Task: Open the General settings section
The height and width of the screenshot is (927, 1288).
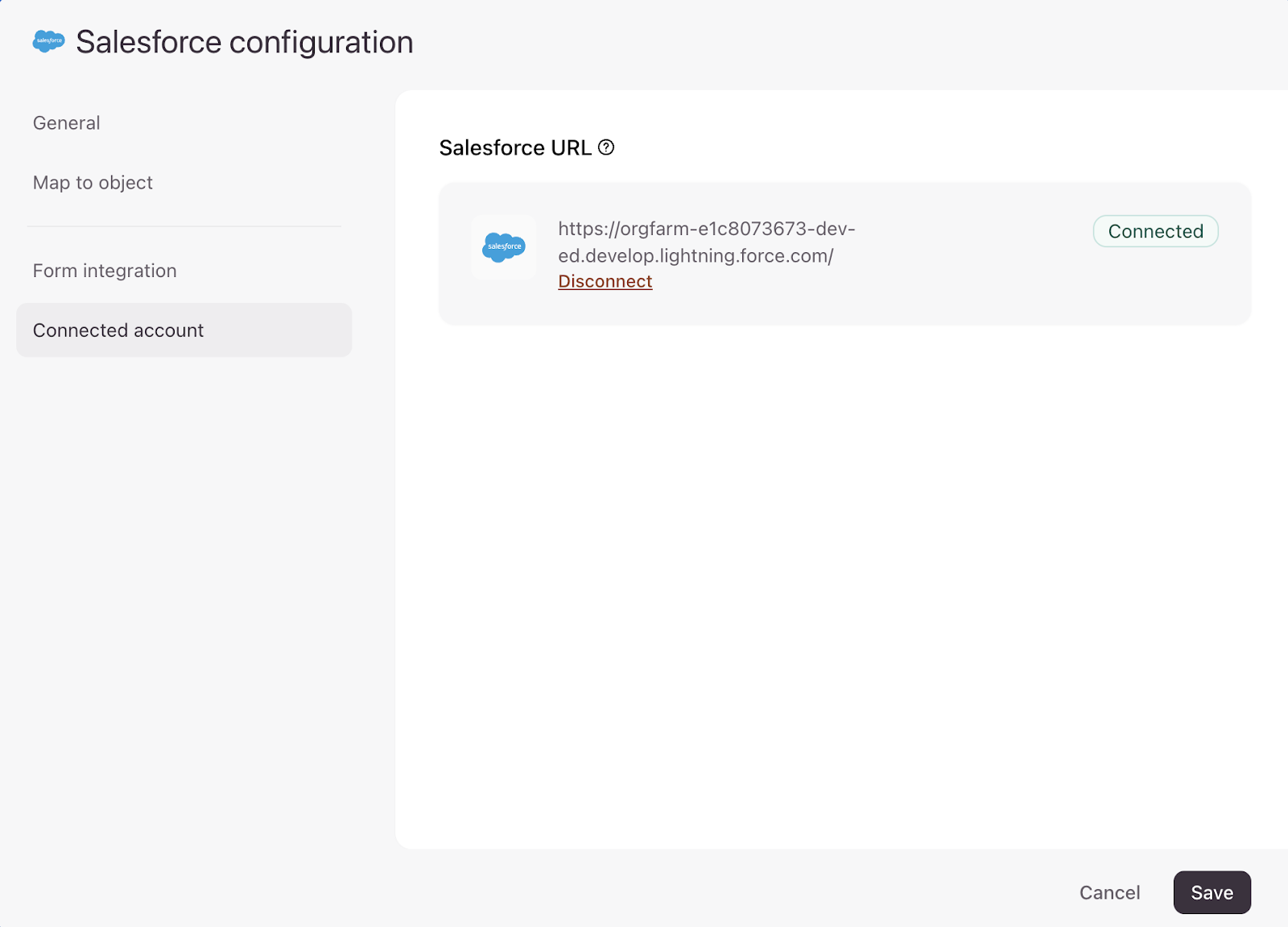Action: point(67,123)
